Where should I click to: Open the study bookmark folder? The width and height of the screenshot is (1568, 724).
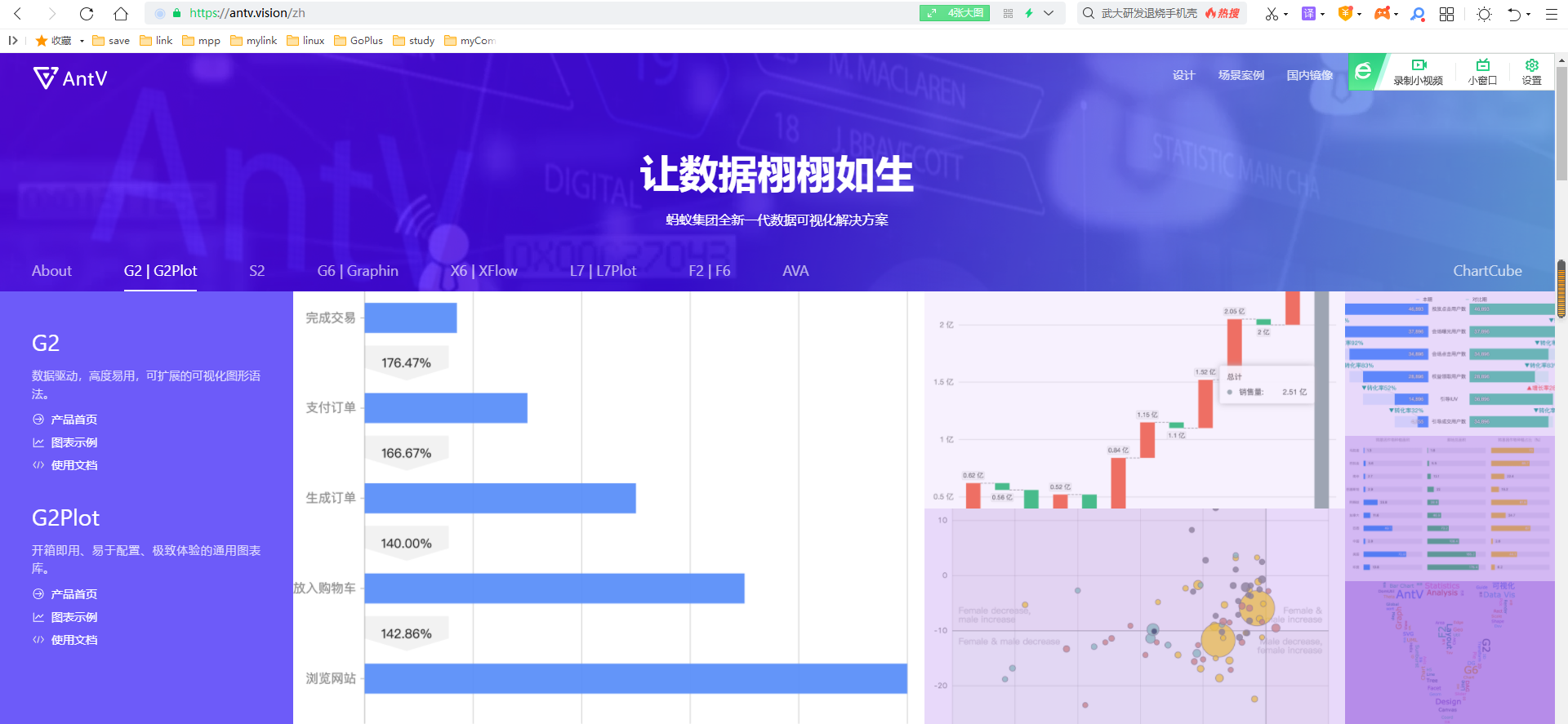[x=413, y=40]
